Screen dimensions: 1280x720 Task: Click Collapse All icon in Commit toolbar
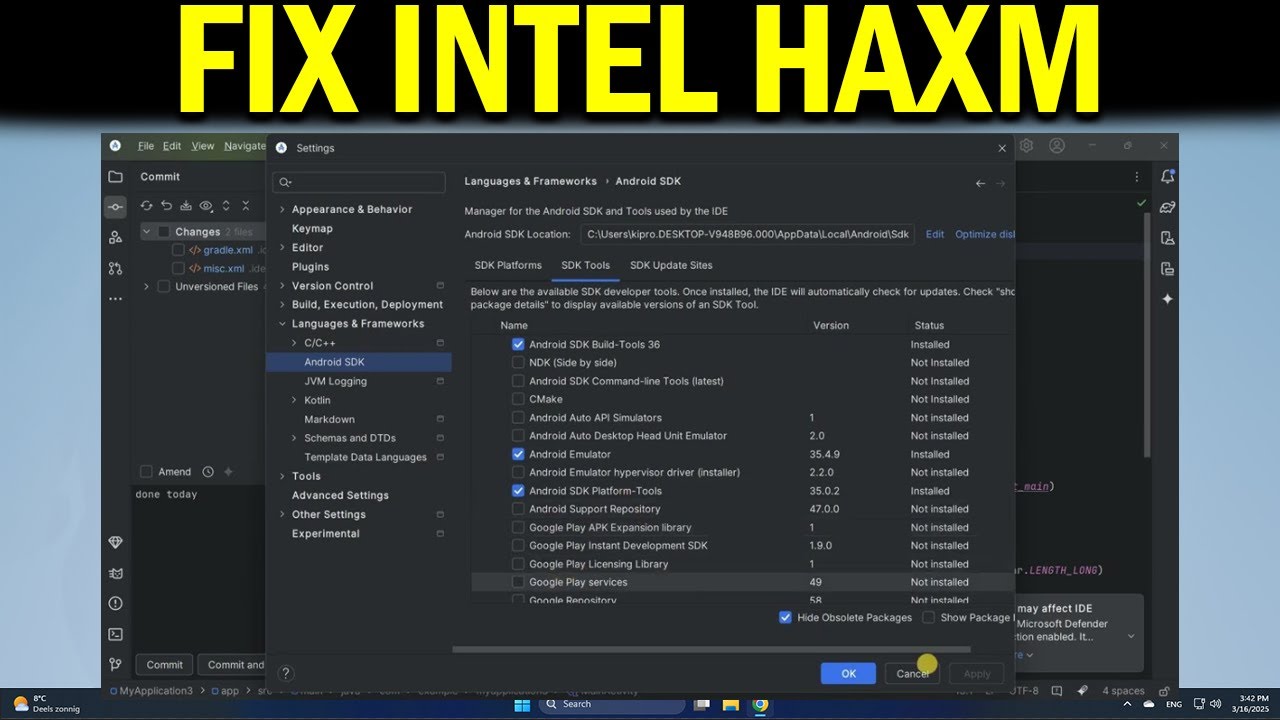pyautogui.click(x=247, y=206)
